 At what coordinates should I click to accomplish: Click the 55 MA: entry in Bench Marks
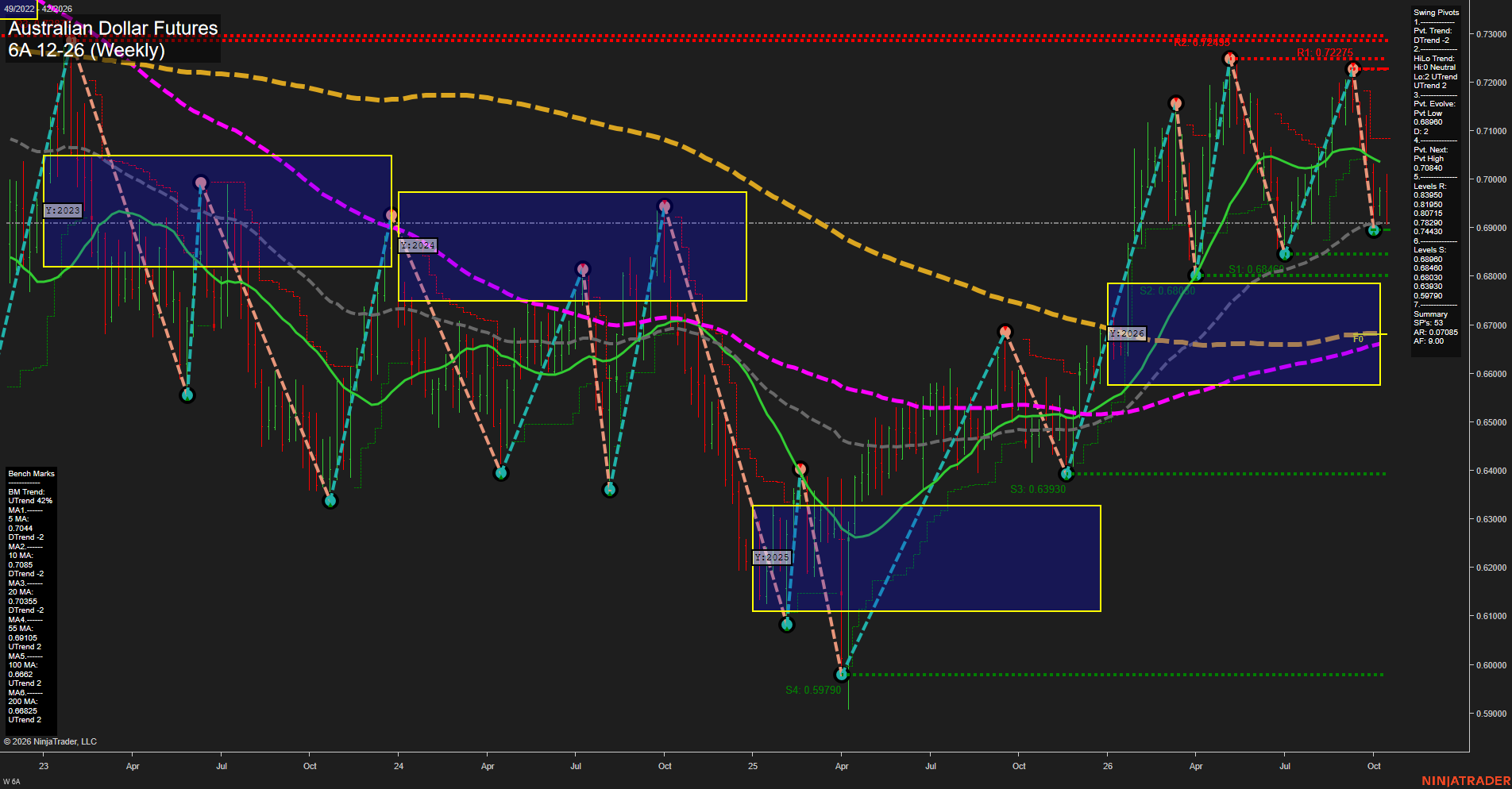point(21,629)
